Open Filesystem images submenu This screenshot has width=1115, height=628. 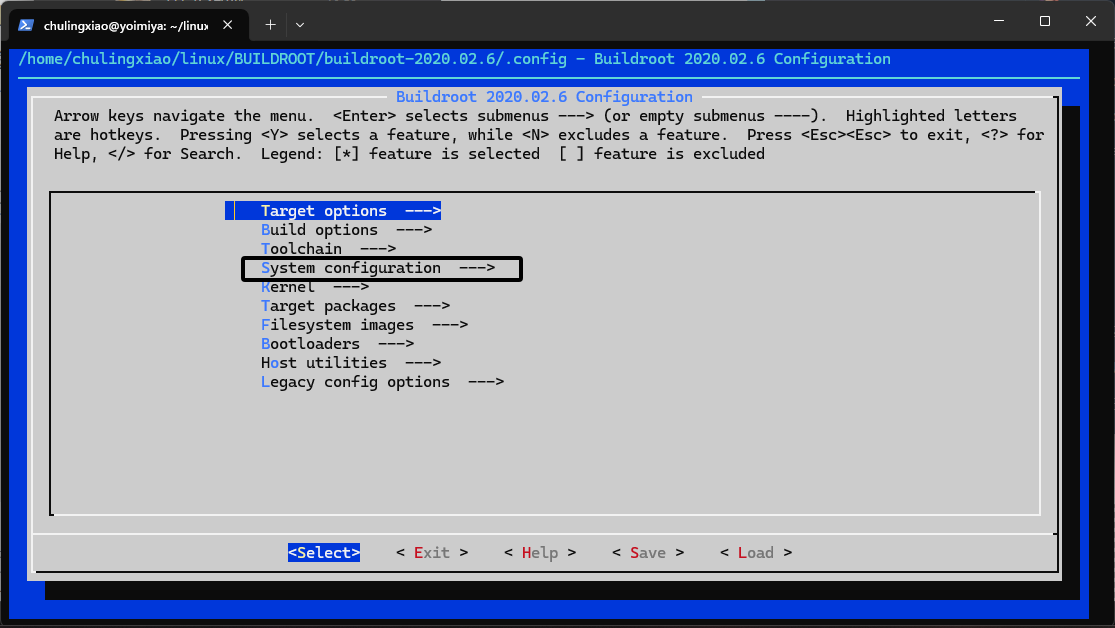coord(364,325)
